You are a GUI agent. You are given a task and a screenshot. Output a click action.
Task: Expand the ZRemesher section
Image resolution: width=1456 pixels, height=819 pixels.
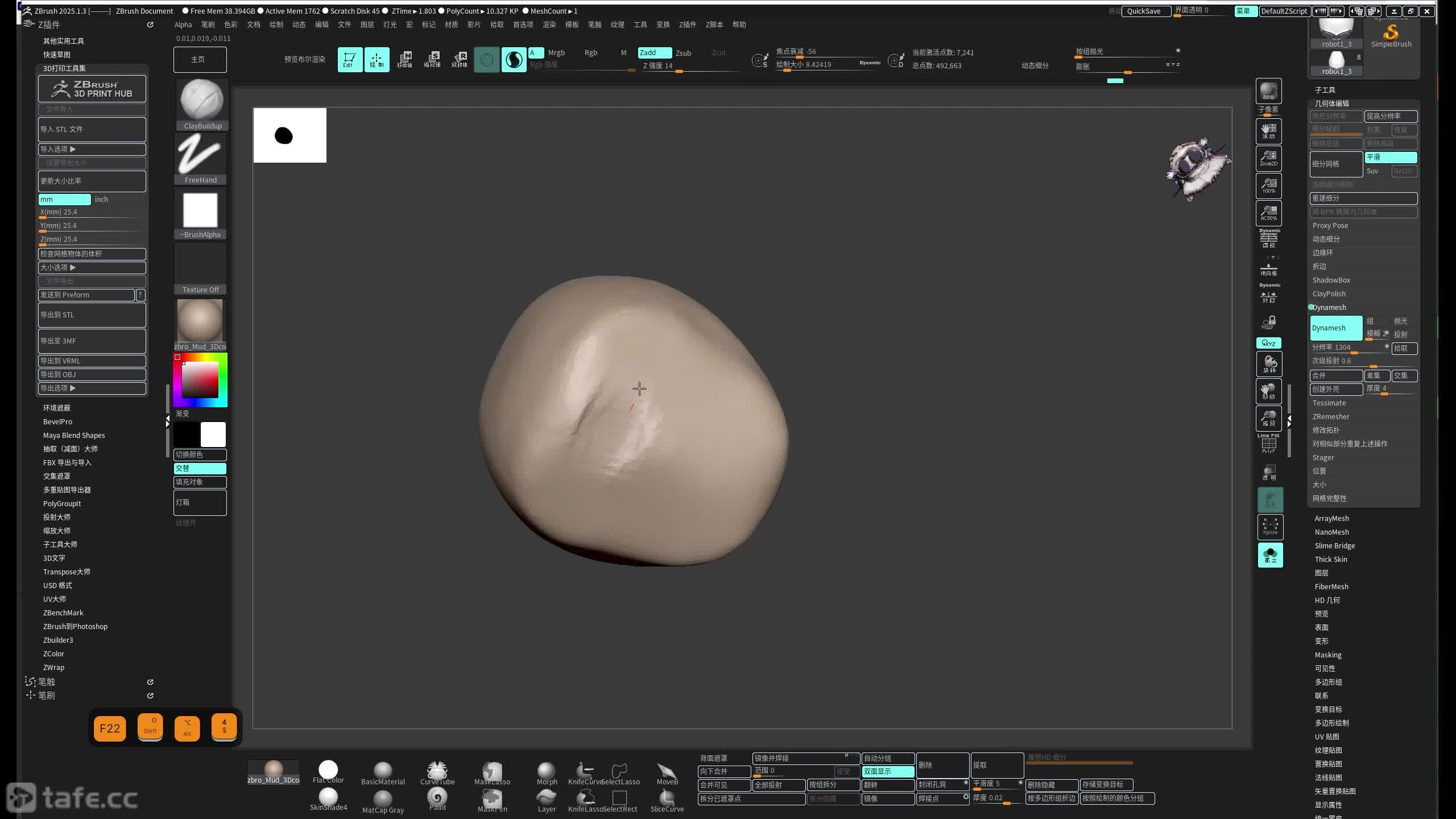(1331, 416)
